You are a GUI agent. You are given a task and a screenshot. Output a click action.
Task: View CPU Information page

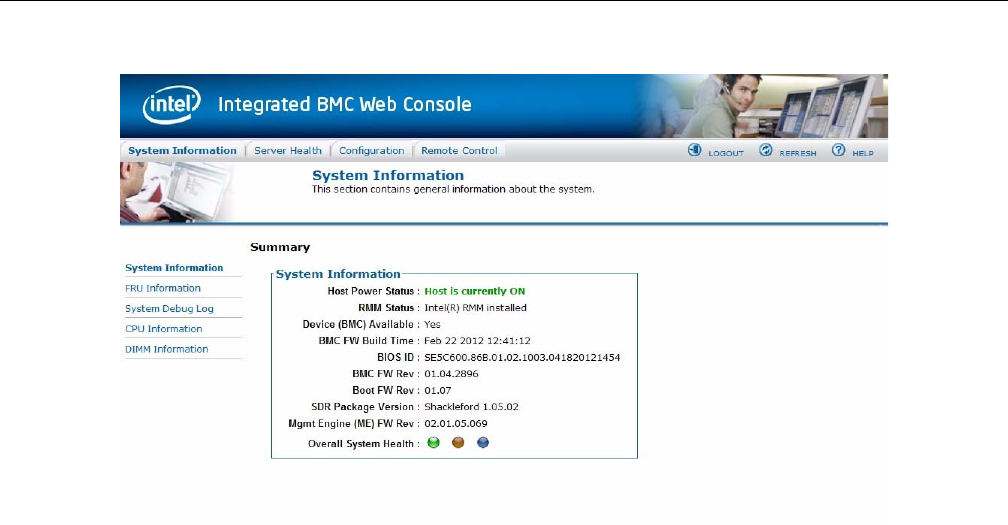(x=163, y=329)
